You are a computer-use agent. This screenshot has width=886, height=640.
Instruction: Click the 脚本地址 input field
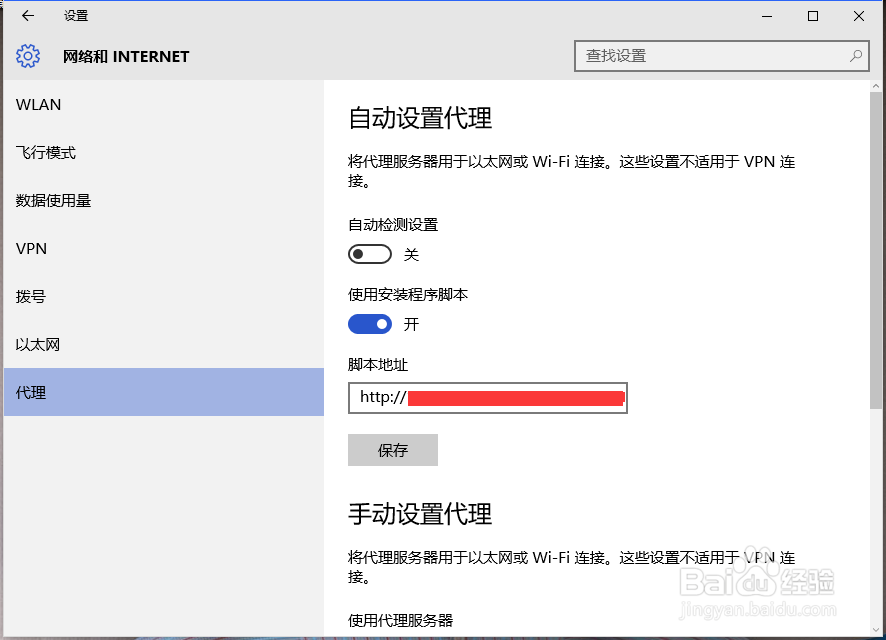click(488, 398)
